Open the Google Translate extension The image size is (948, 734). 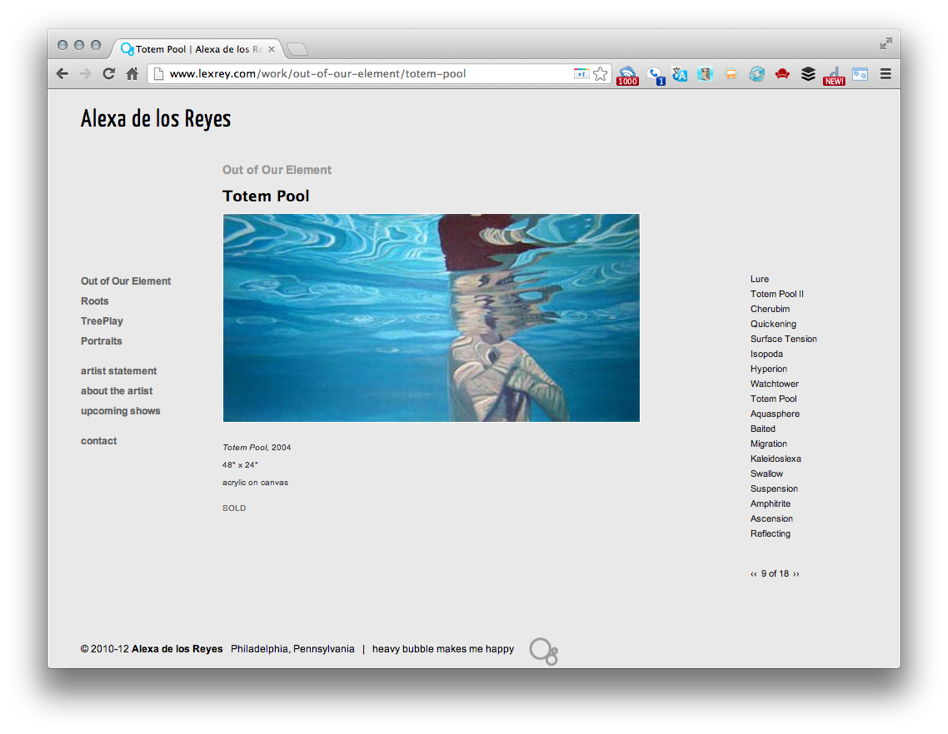pyautogui.click(x=680, y=74)
